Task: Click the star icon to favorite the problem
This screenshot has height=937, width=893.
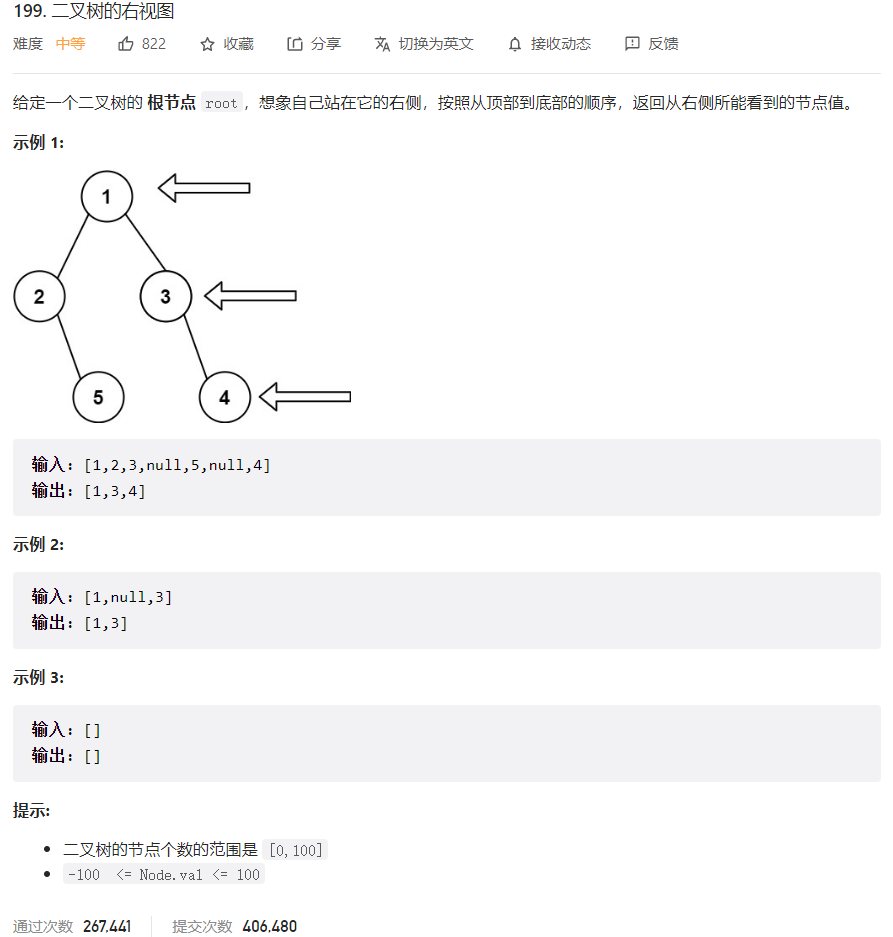Action: (208, 44)
